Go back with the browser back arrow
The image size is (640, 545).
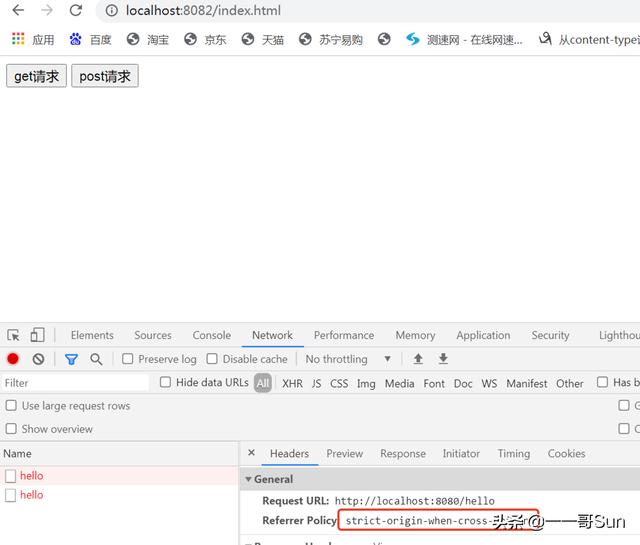coord(18,10)
